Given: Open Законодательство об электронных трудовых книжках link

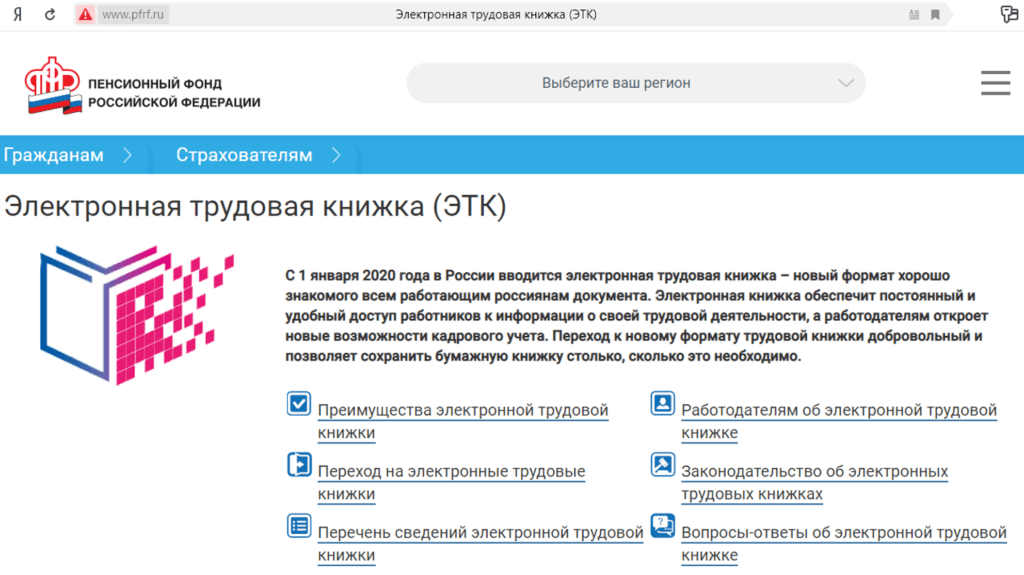Looking at the screenshot, I should point(814,483).
